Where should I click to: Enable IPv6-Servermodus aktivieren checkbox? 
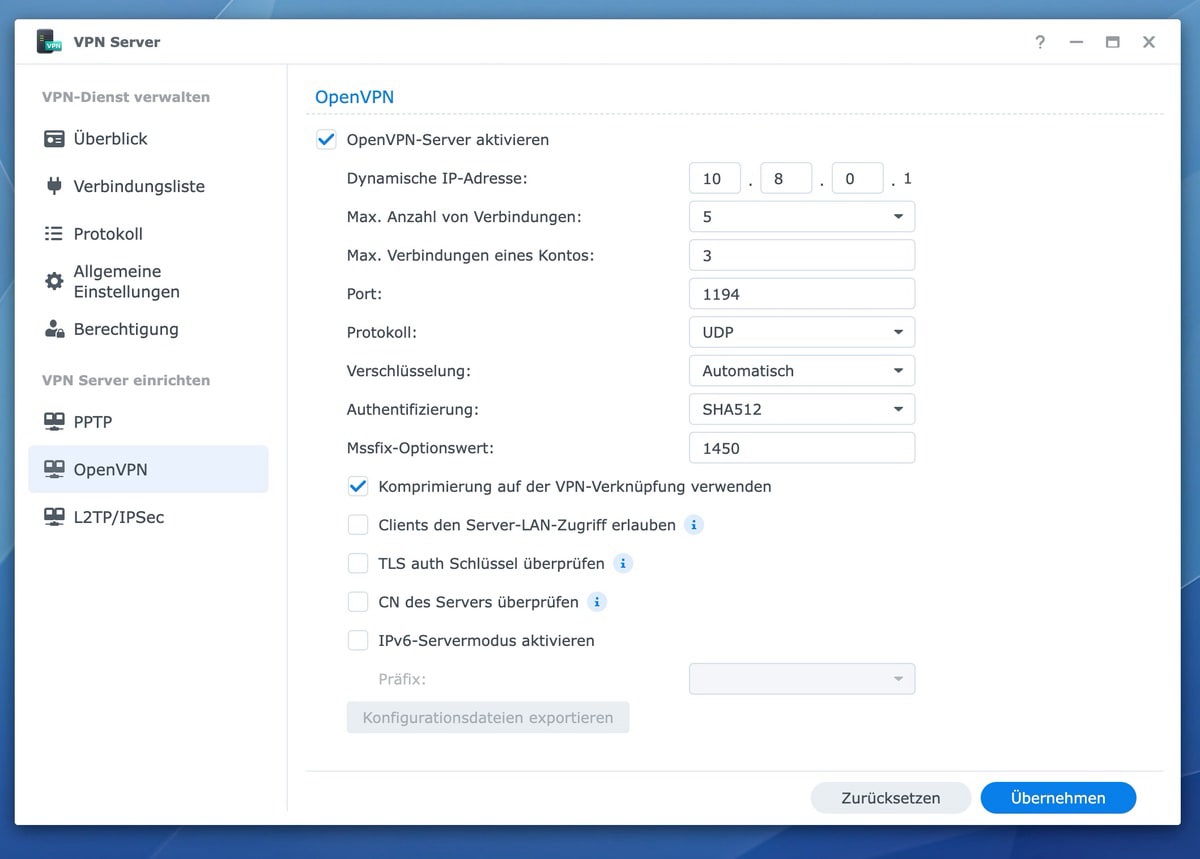[x=358, y=641]
